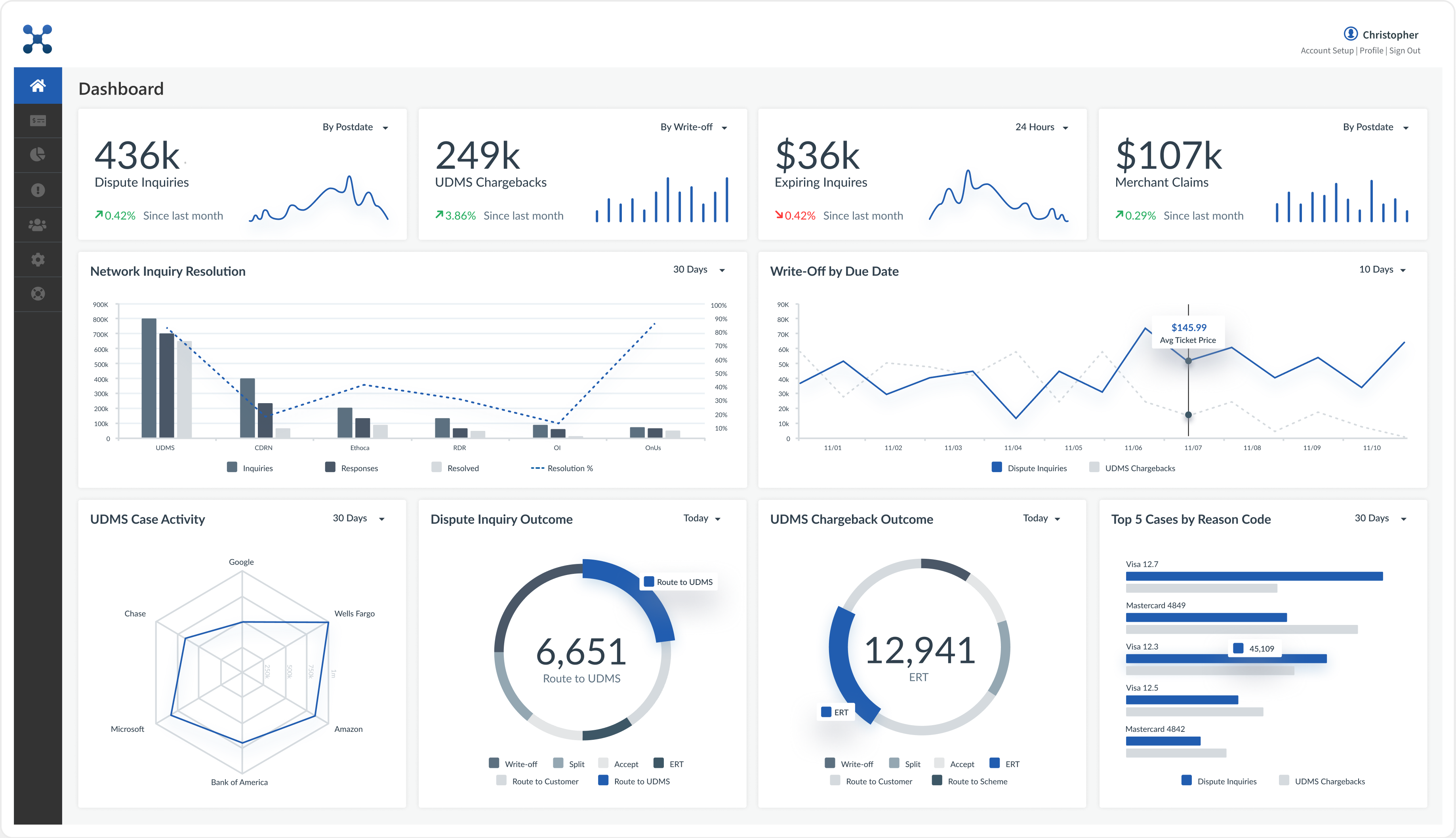Open the Account Setup menu item
Viewport: 1456px width, 838px height.
click(1327, 50)
